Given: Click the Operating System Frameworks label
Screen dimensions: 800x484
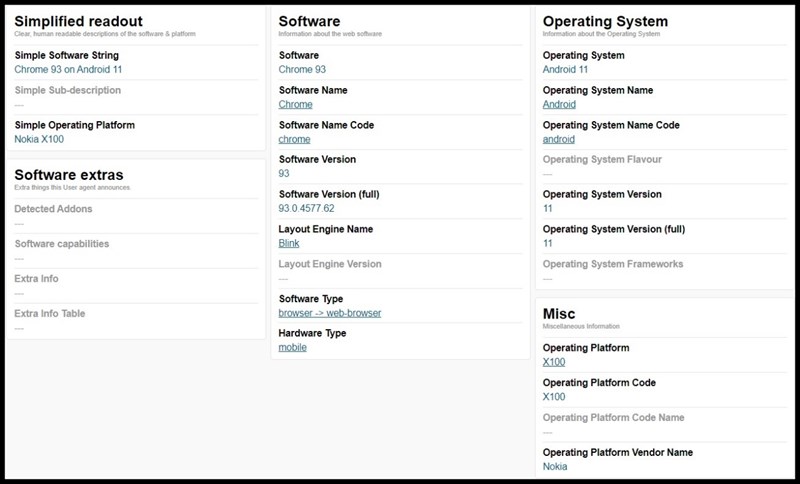Looking at the screenshot, I should tap(613, 264).
